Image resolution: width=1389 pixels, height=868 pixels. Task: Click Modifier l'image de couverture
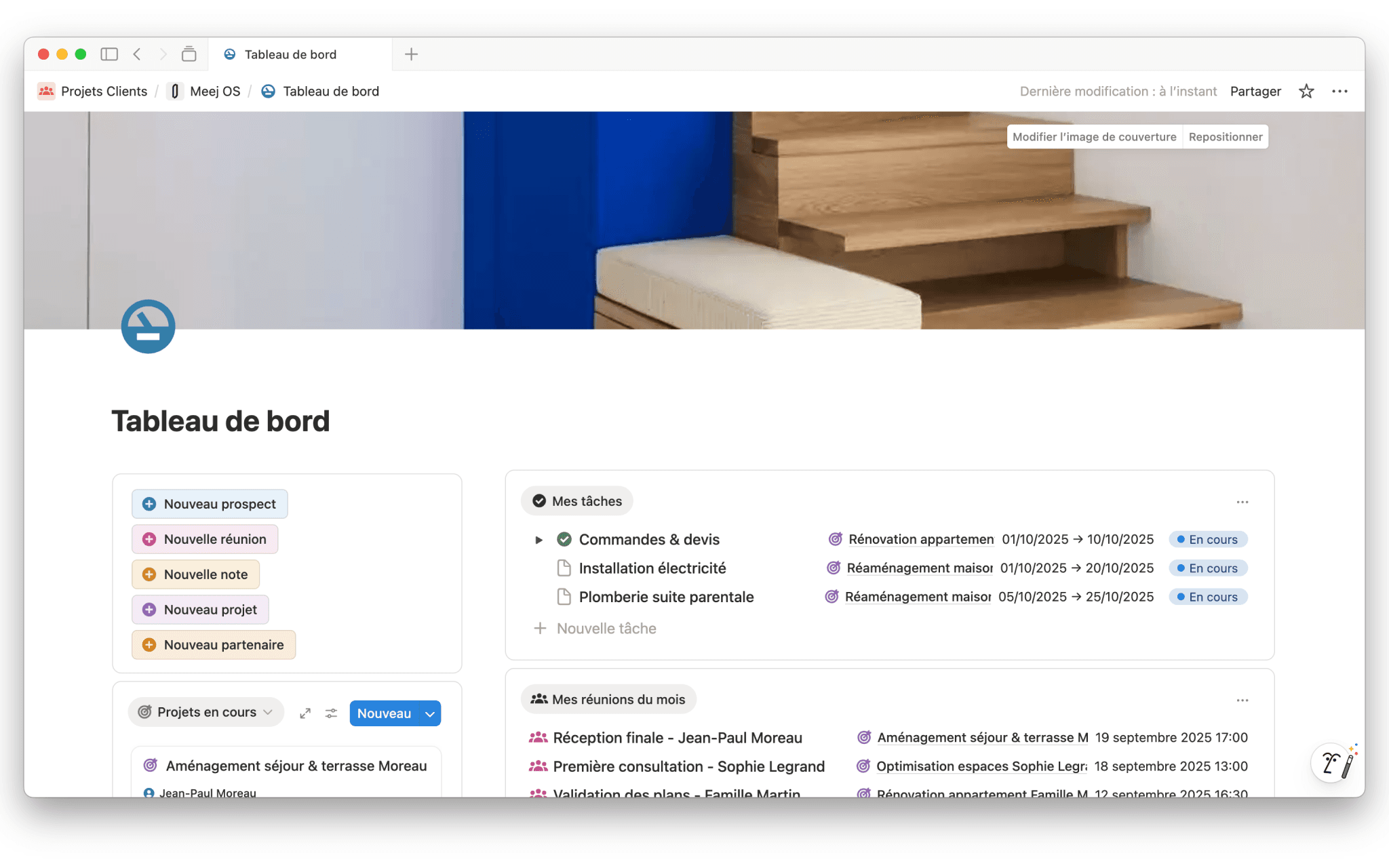[1093, 136]
